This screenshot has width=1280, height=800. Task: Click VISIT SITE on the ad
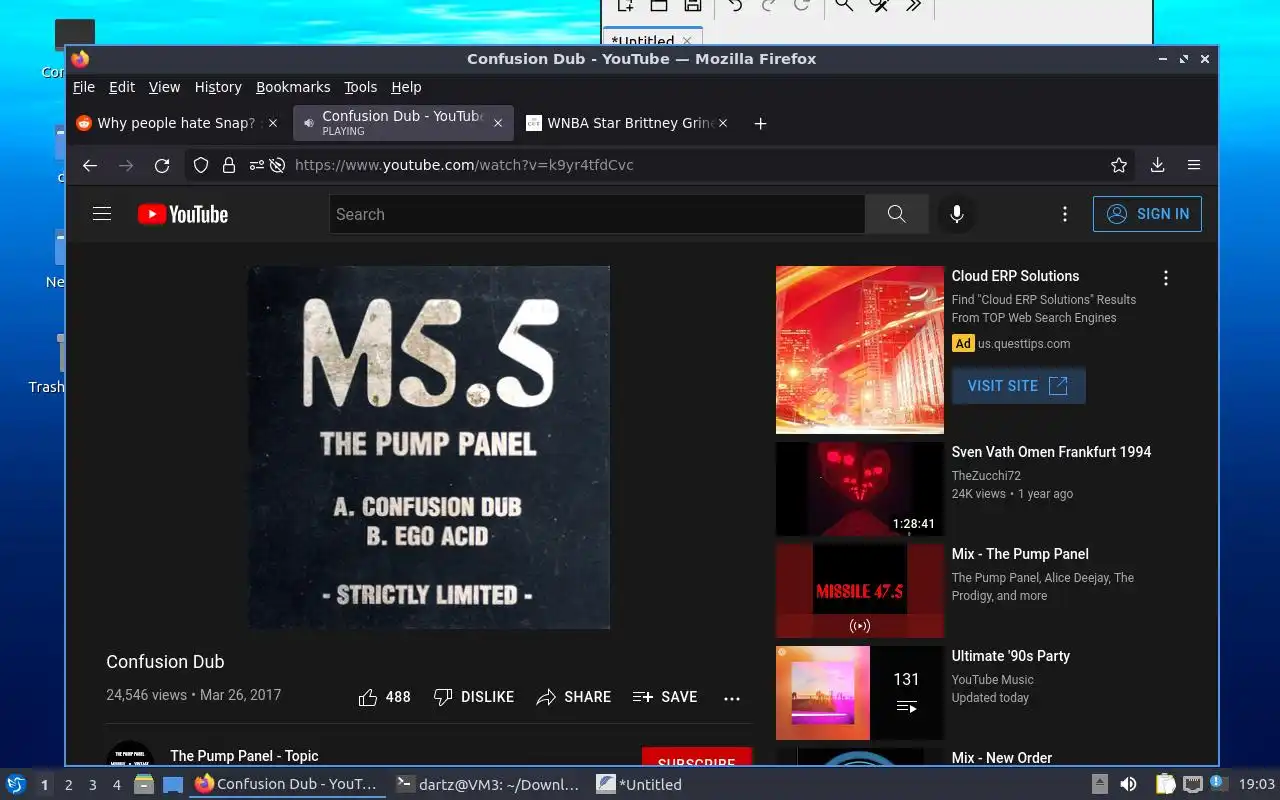click(x=1018, y=386)
